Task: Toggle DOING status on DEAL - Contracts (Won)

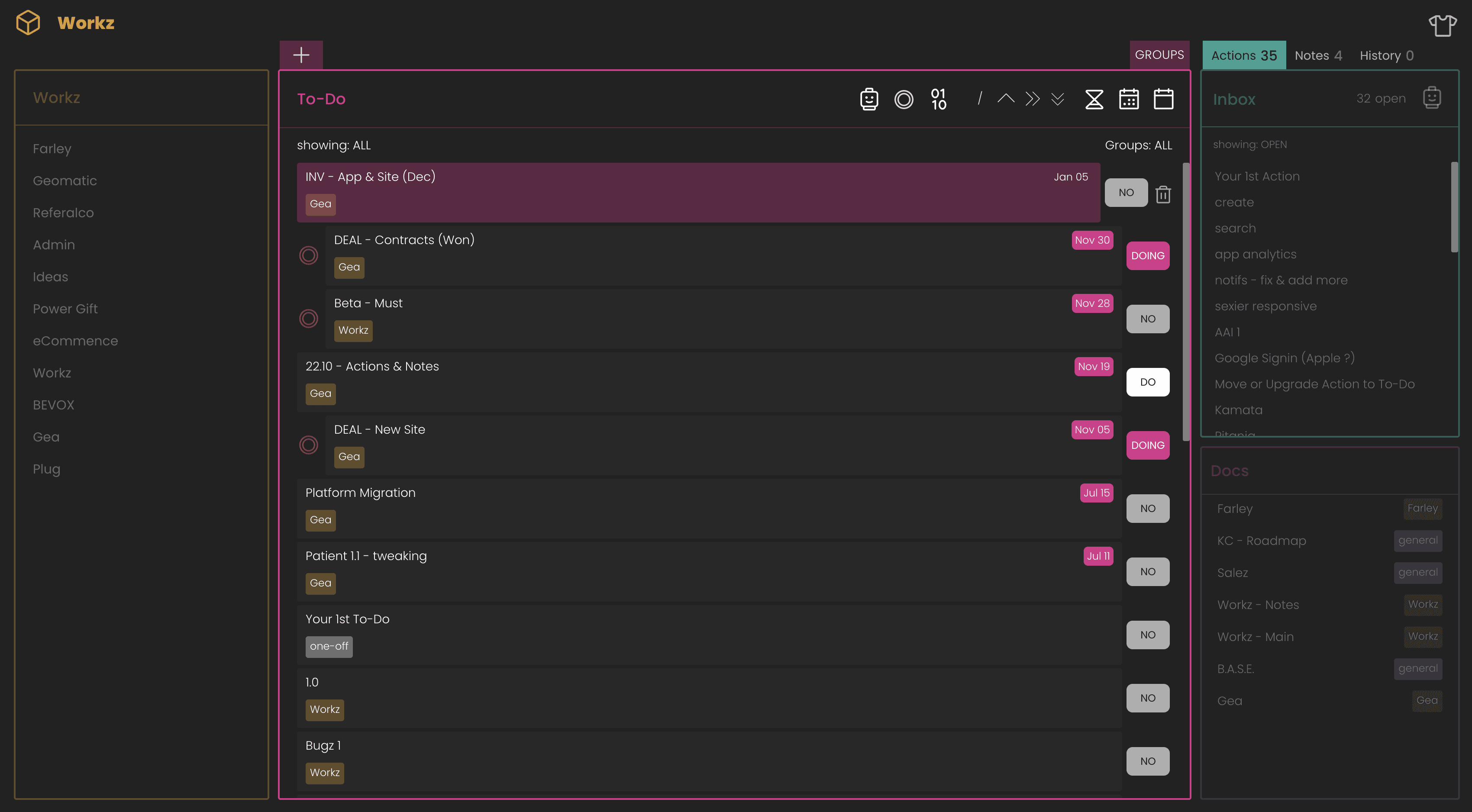Action: [x=1147, y=255]
